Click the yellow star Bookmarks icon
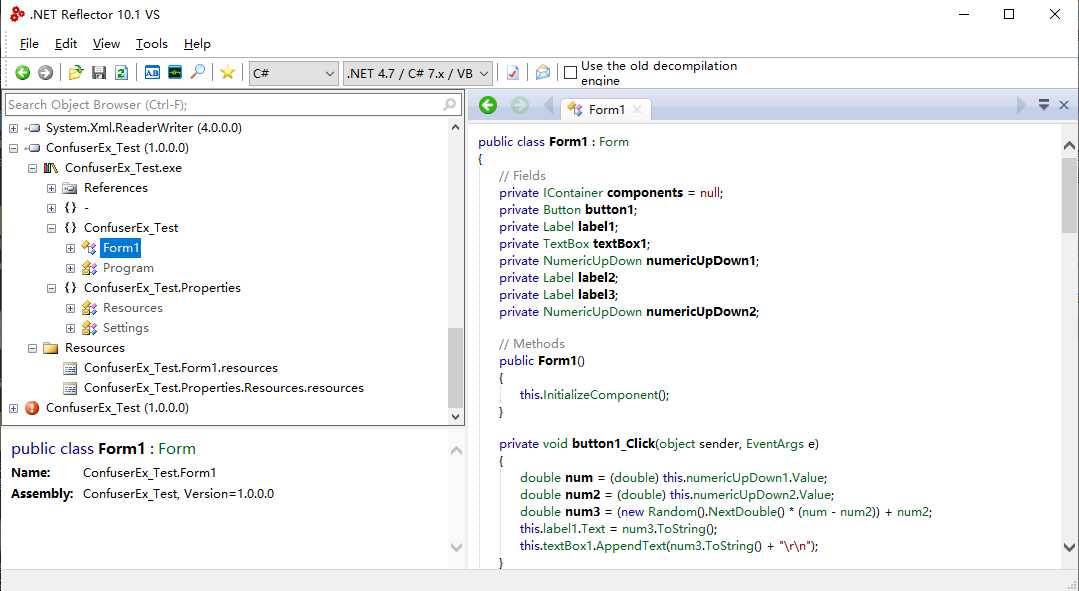This screenshot has width=1079, height=591. tap(227, 72)
